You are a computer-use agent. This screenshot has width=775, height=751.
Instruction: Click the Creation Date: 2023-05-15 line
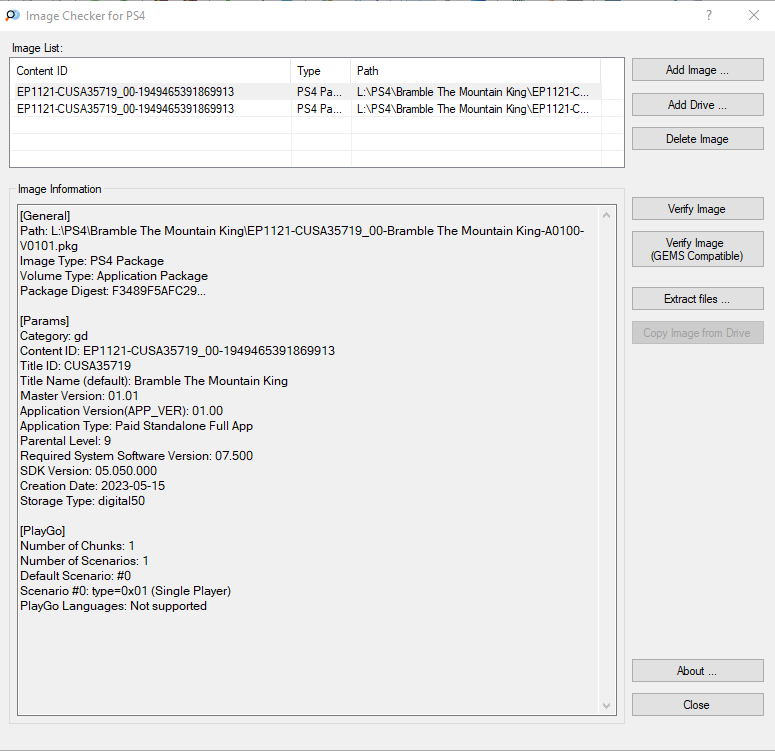tap(92, 486)
